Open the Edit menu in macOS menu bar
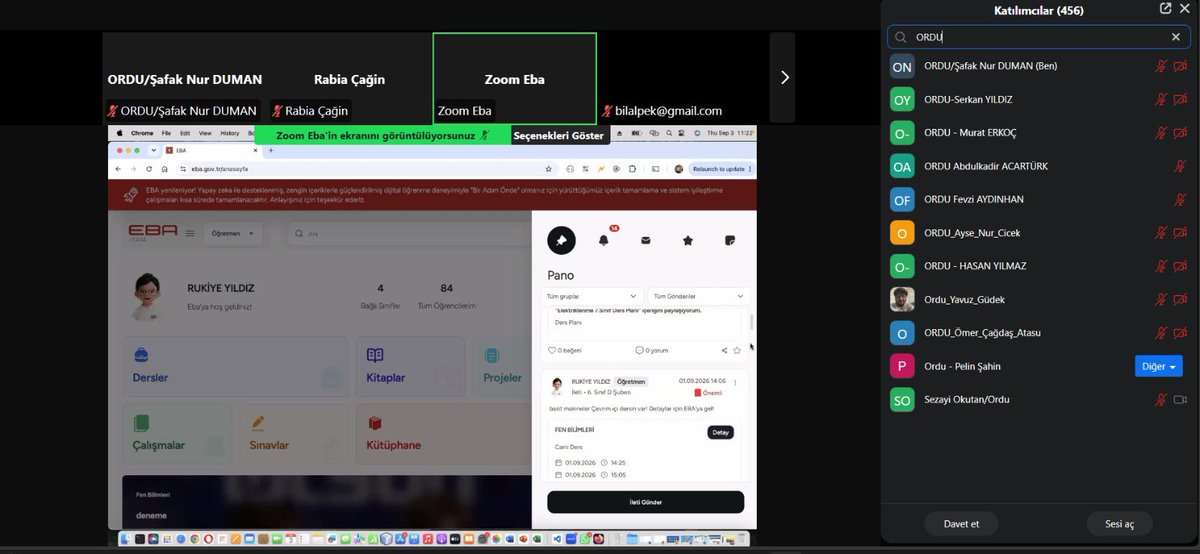The image size is (1200, 554). 185,133
